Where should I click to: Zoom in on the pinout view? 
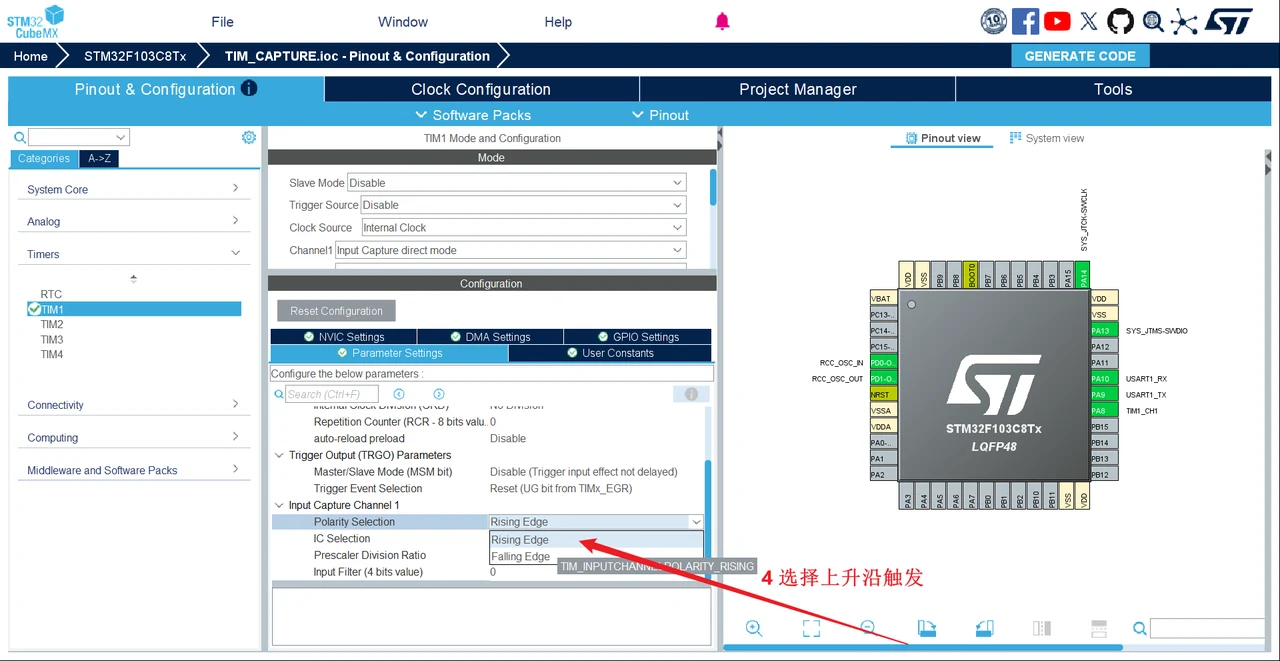(754, 628)
